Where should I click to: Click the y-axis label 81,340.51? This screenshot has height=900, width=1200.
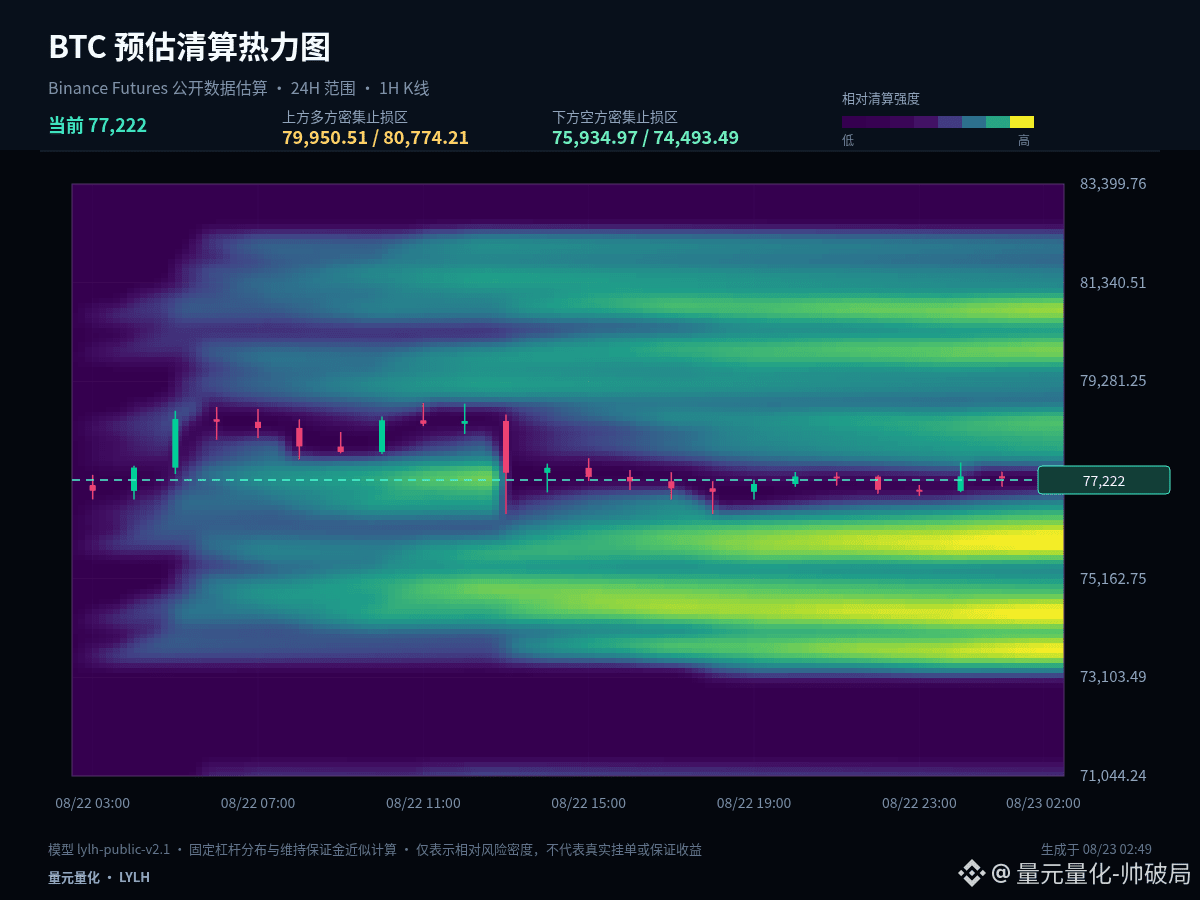tap(1113, 283)
